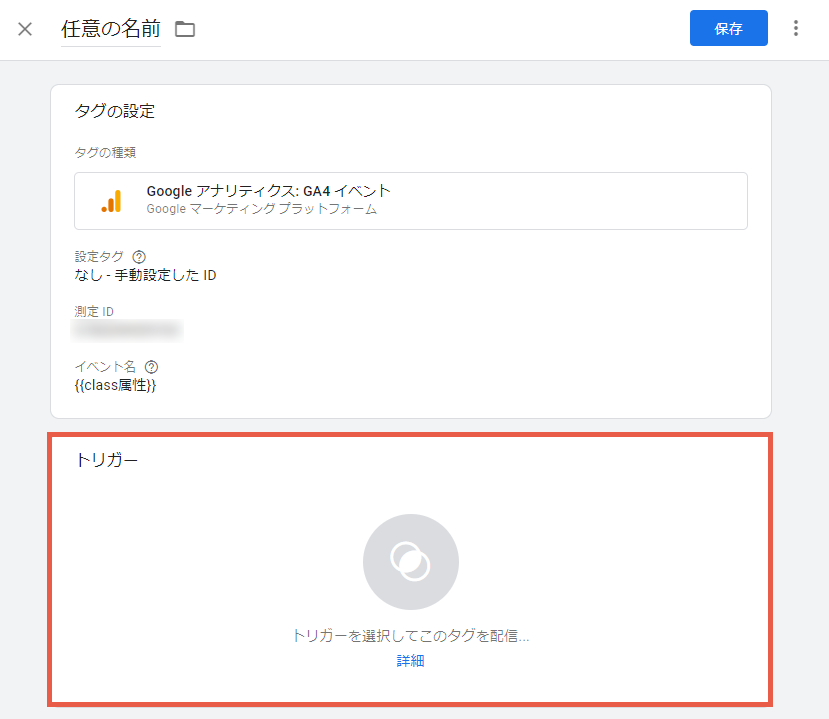Click the gray trigger selection circle icon
Viewport: 829px width, 719px height.
pos(411,562)
